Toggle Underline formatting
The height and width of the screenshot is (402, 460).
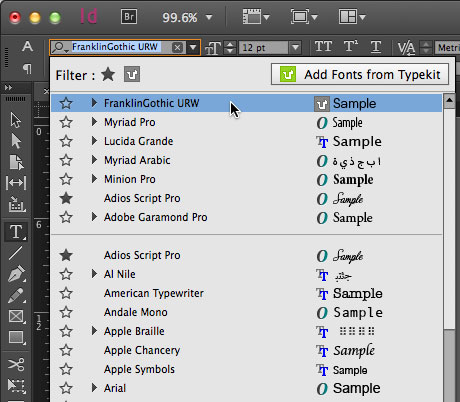pyautogui.click(x=376, y=47)
